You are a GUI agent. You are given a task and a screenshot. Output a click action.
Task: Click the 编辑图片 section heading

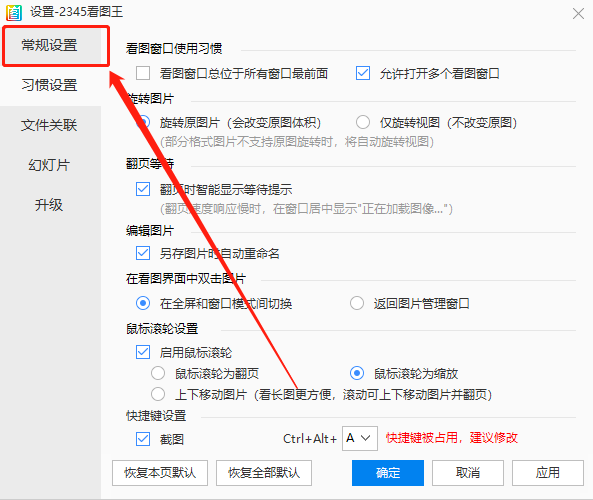(150, 230)
